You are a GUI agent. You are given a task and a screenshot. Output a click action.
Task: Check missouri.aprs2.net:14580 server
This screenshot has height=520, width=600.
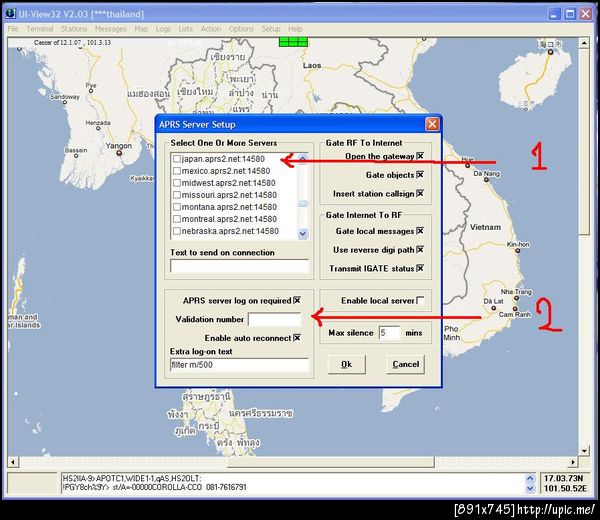[177, 195]
